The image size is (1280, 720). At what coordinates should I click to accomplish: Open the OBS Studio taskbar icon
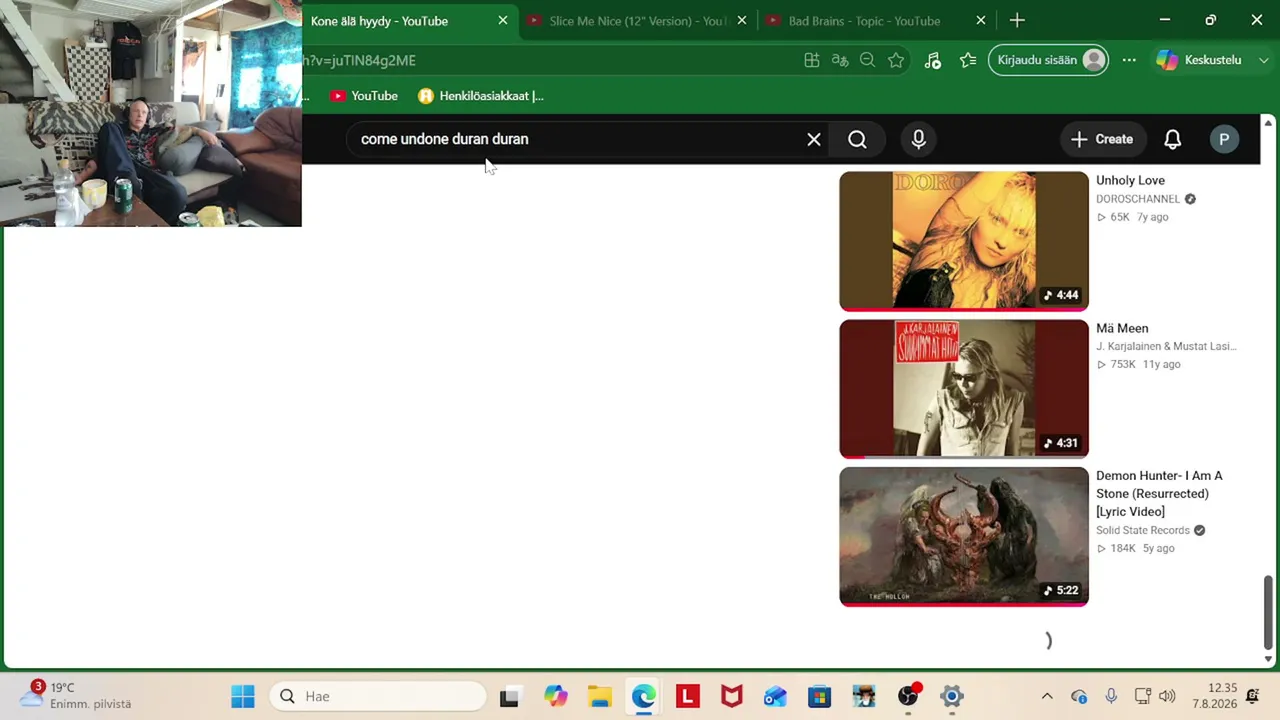click(908, 697)
